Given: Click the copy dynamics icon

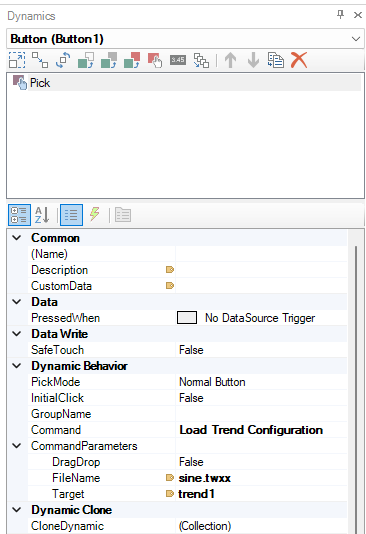Looking at the screenshot, I should (x=275, y=60).
